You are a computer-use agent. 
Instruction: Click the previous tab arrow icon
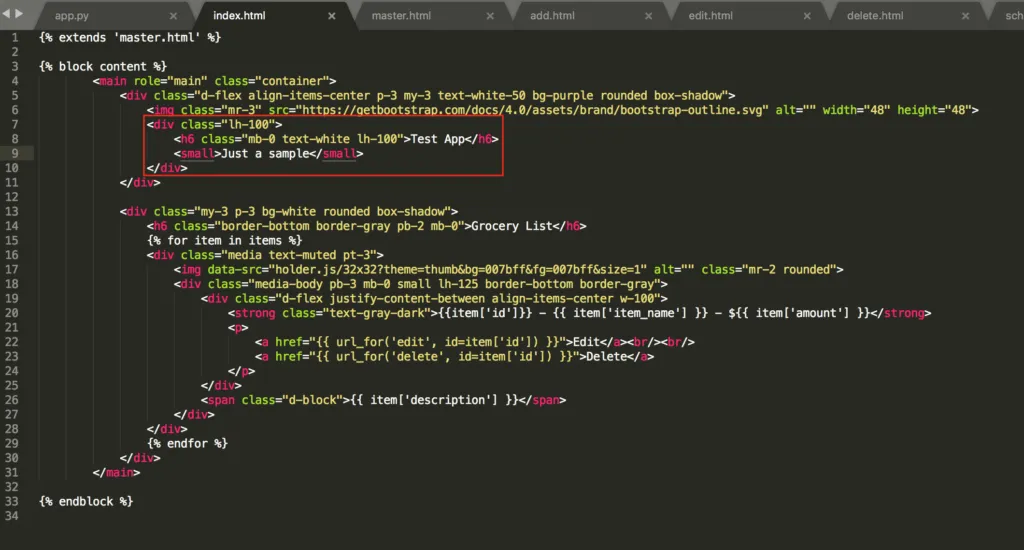point(6,13)
